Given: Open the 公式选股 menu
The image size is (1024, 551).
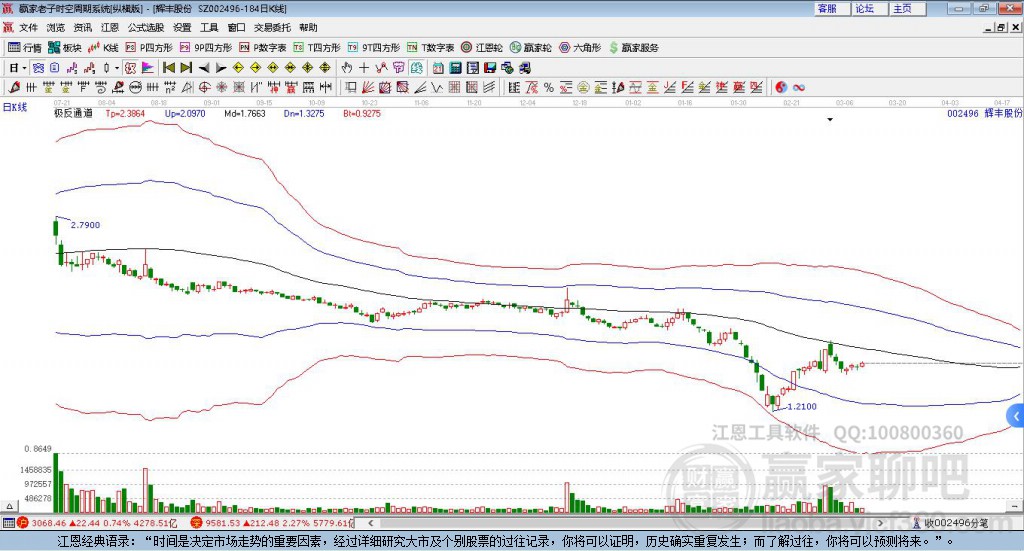Looking at the screenshot, I should coord(146,27).
